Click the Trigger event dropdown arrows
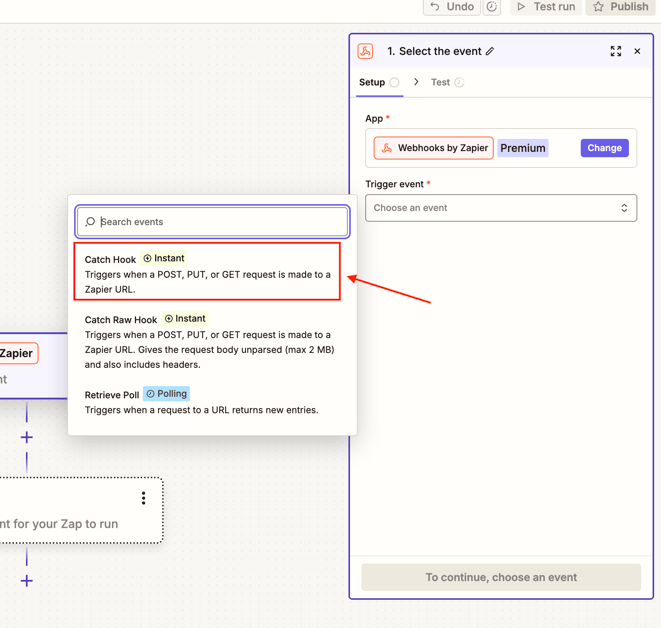Screen dimensions: 661x628 (624, 208)
